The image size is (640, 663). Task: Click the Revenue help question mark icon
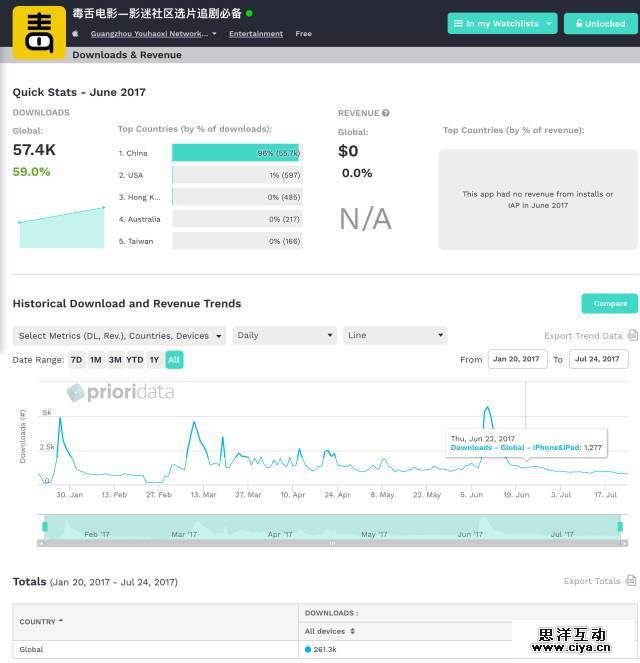(x=386, y=113)
